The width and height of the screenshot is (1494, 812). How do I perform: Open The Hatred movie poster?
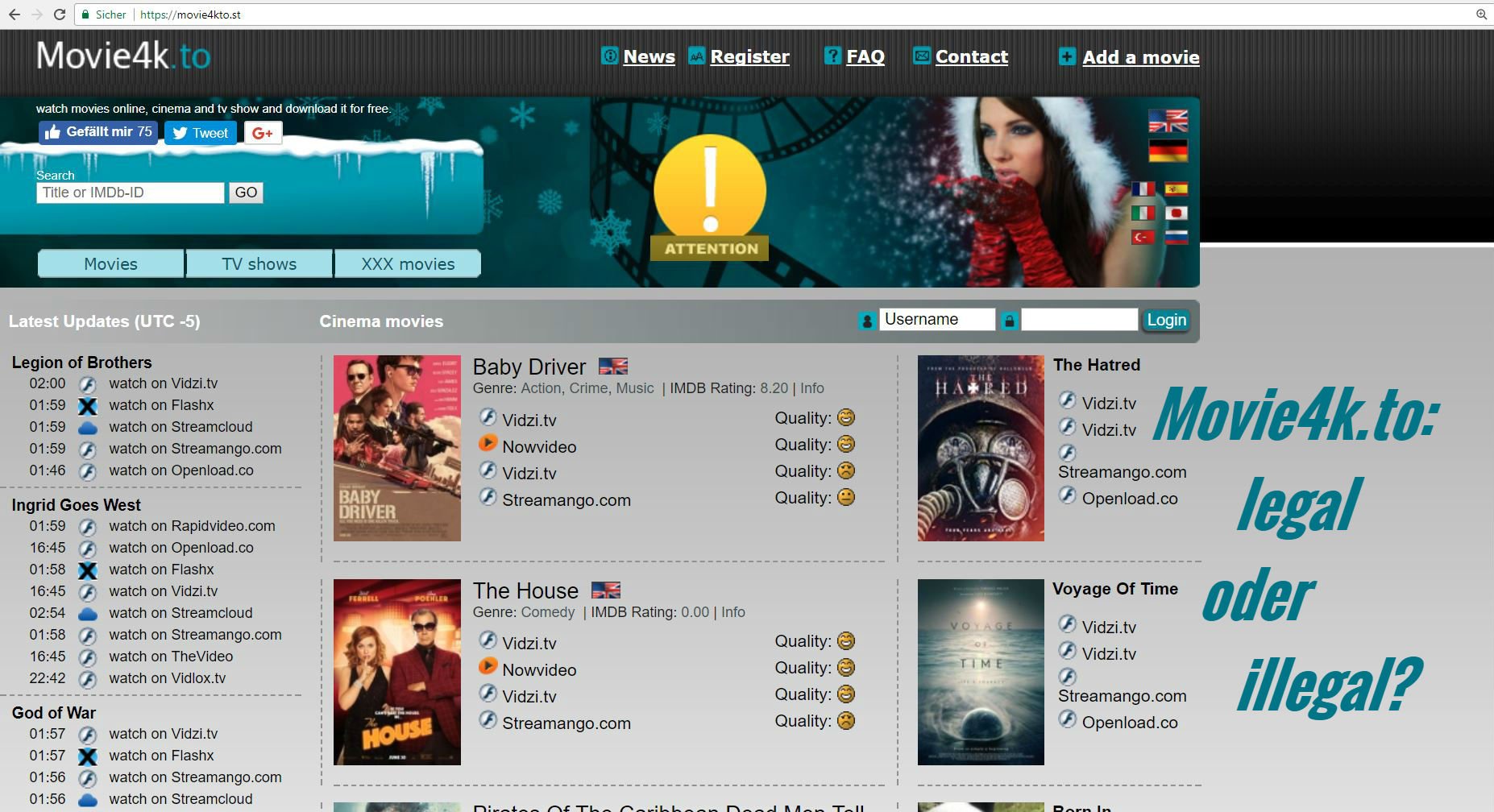pos(981,448)
